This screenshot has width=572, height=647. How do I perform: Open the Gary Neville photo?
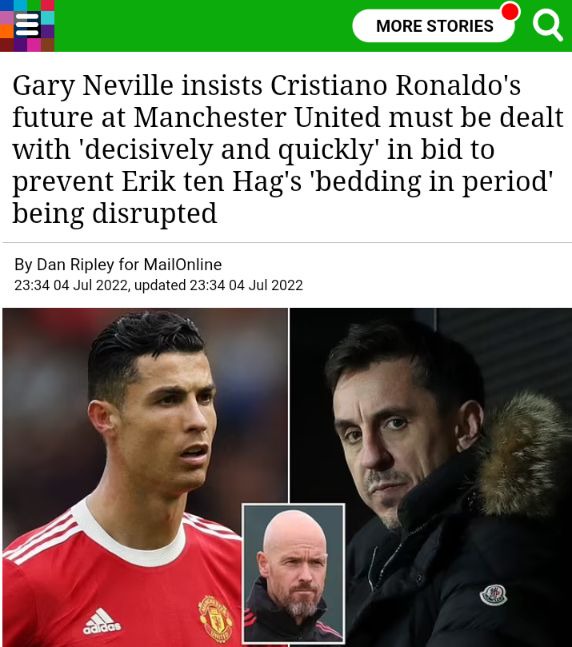tap(431, 477)
